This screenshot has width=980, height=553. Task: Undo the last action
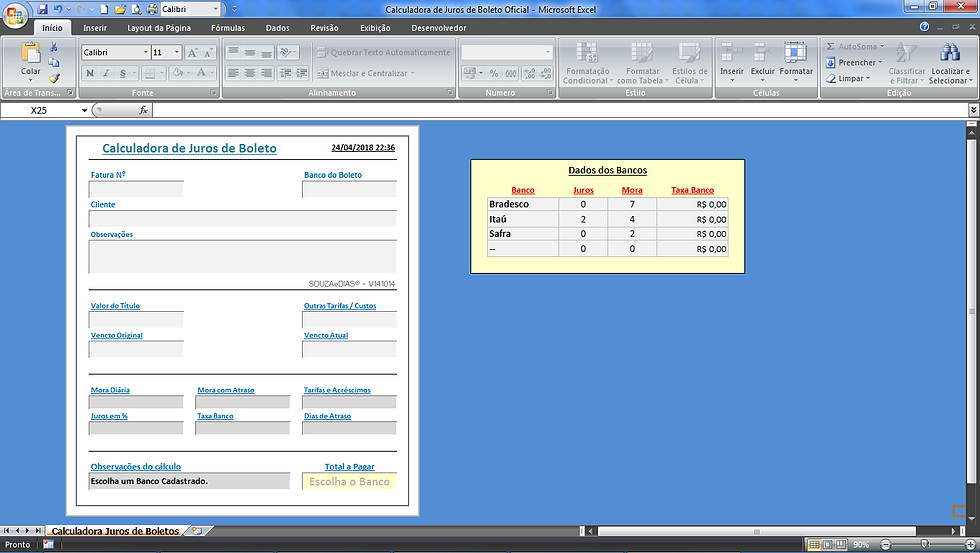pyautogui.click(x=58, y=9)
